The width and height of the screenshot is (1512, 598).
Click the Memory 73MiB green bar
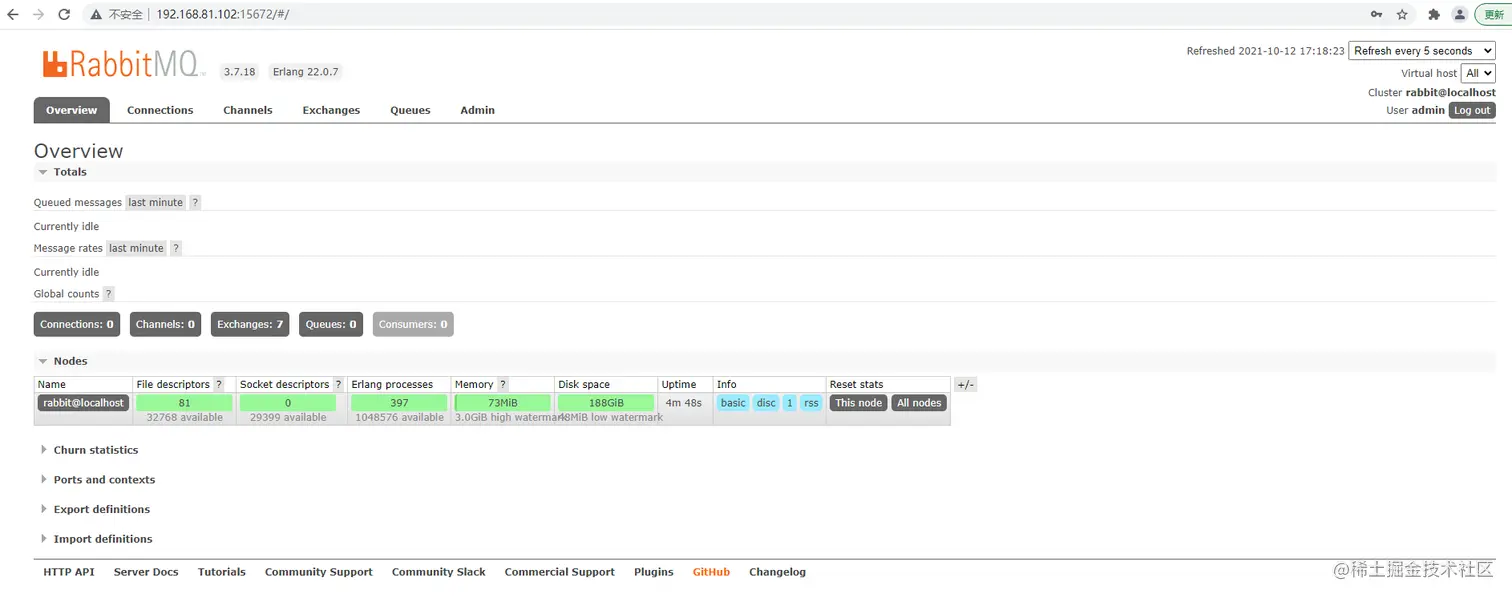coord(503,403)
